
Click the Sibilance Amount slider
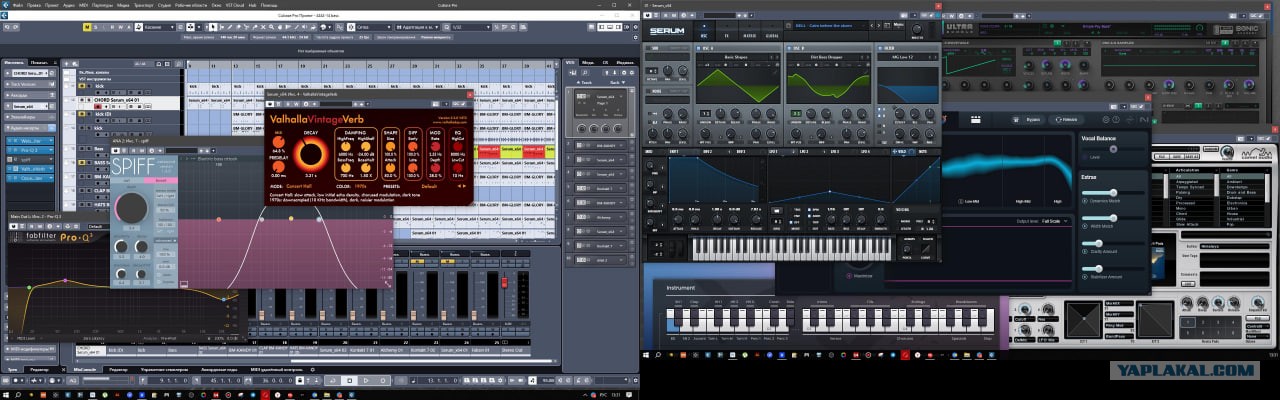tap(1113, 269)
